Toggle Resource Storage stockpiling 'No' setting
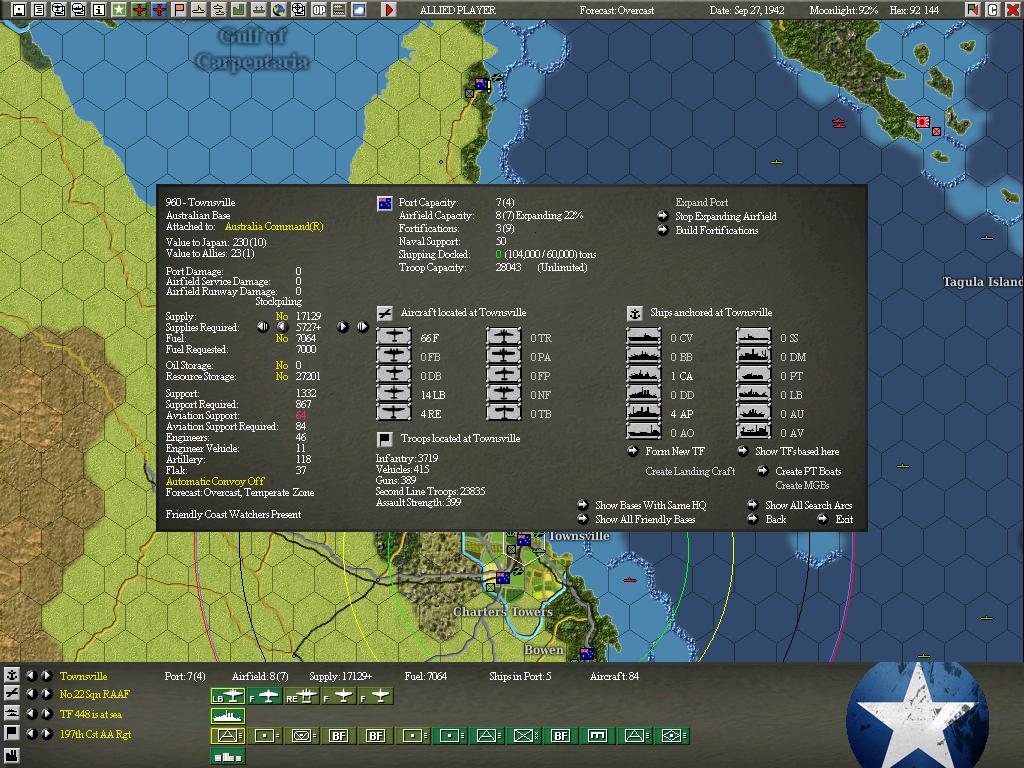The height and width of the screenshot is (768, 1024). tap(281, 376)
